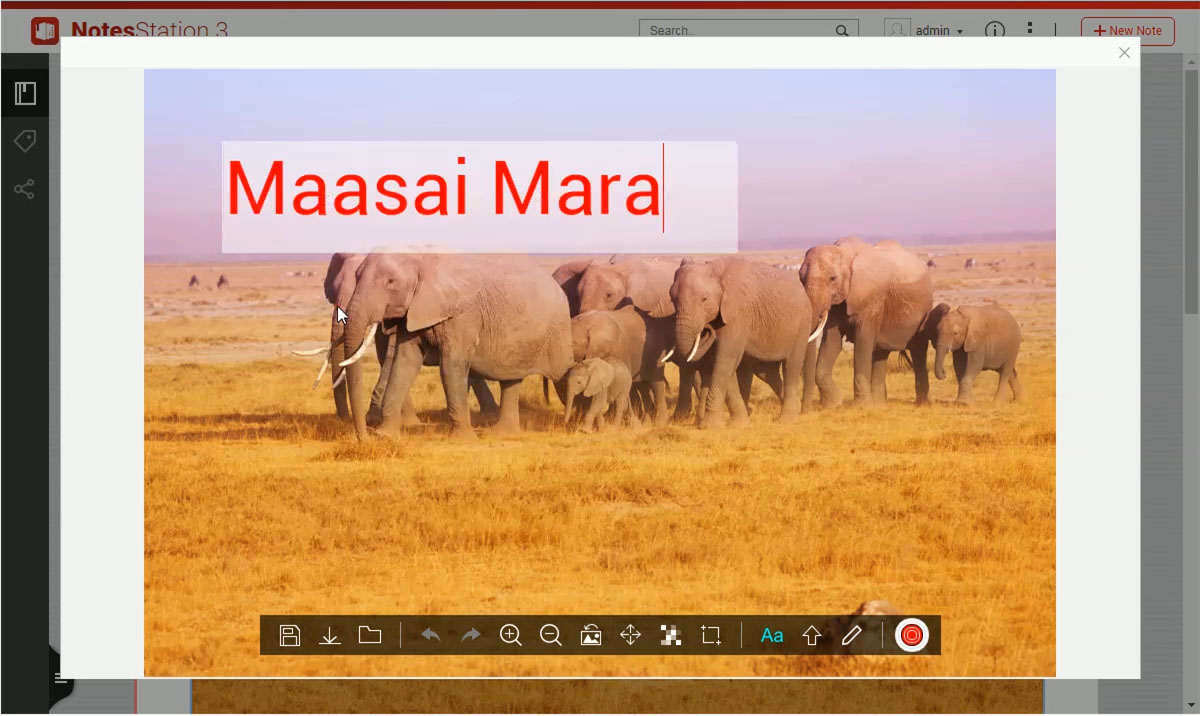Open the folder icon in the editor toolbar

[370, 635]
